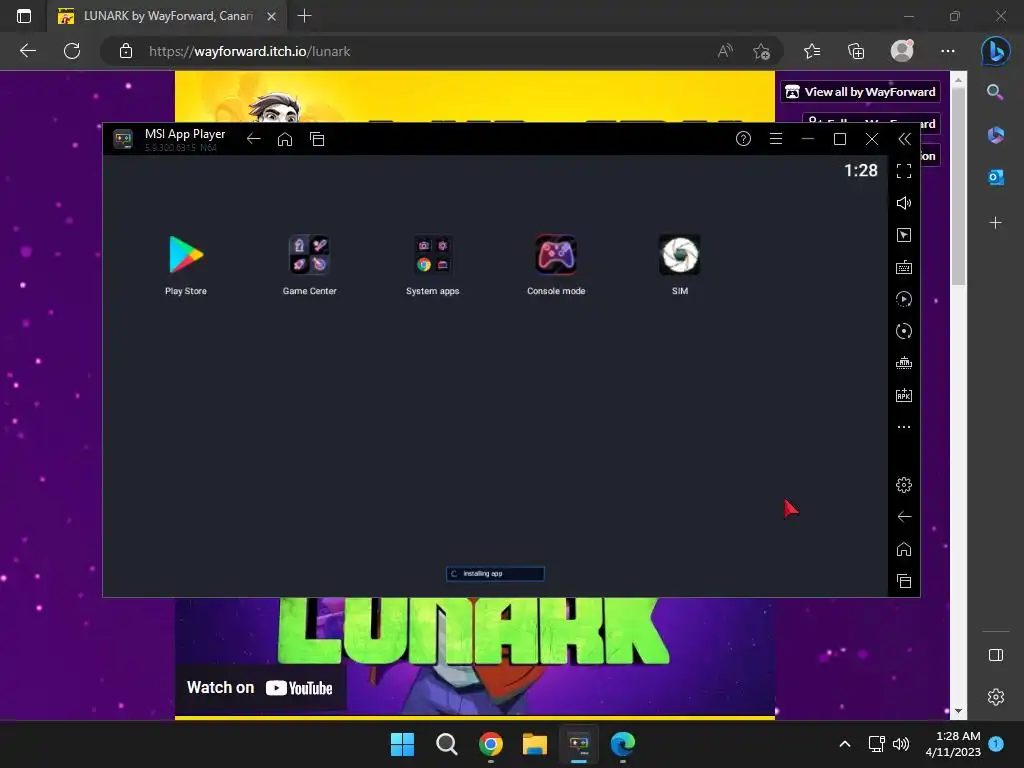Image resolution: width=1024 pixels, height=768 pixels.
Task: Open App Player hamburger menu
Action: click(x=776, y=138)
